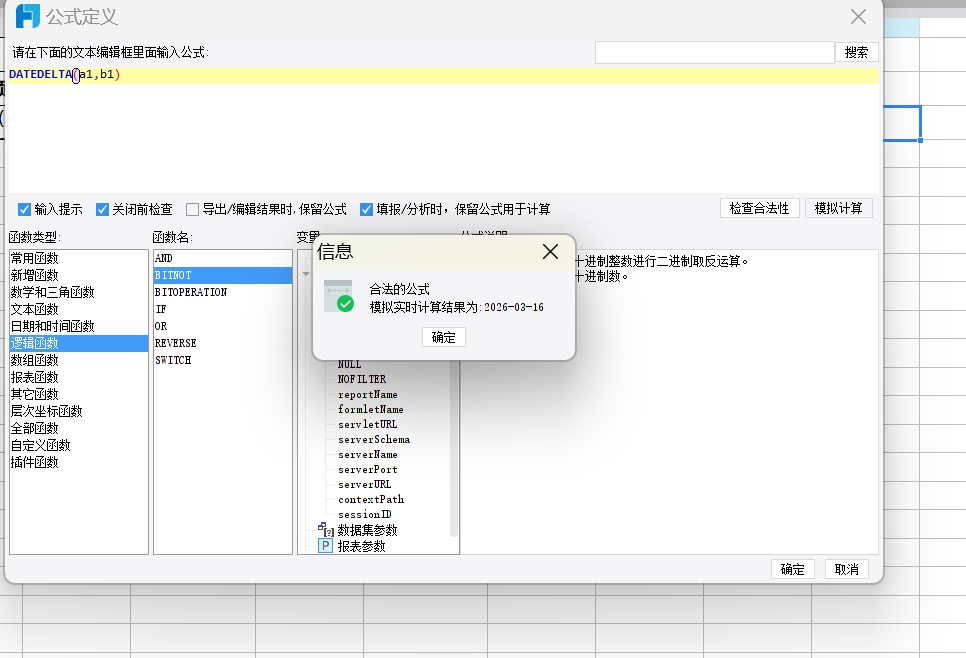Image resolution: width=966 pixels, height=658 pixels.
Task: Click NOFILTER in variable tree
Action: point(362,380)
